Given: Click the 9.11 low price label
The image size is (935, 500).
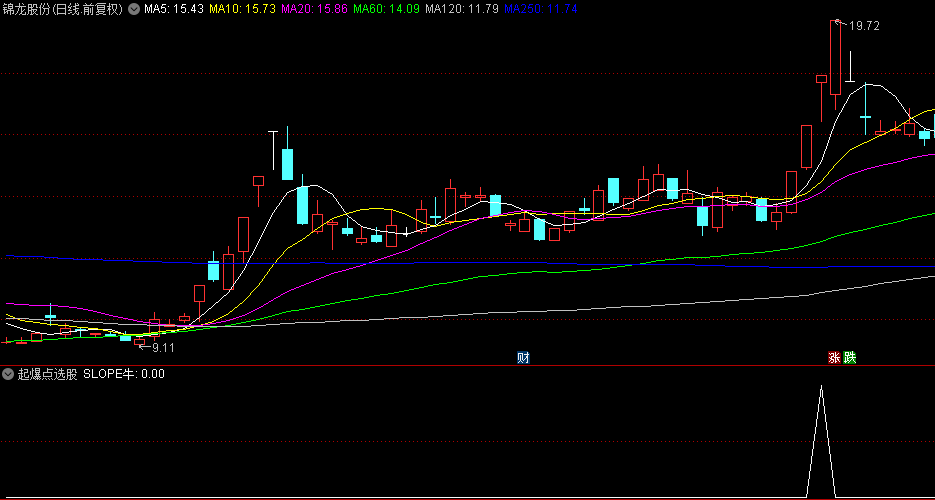Looking at the screenshot, I should pyautogui.click(x=163, y=348).
